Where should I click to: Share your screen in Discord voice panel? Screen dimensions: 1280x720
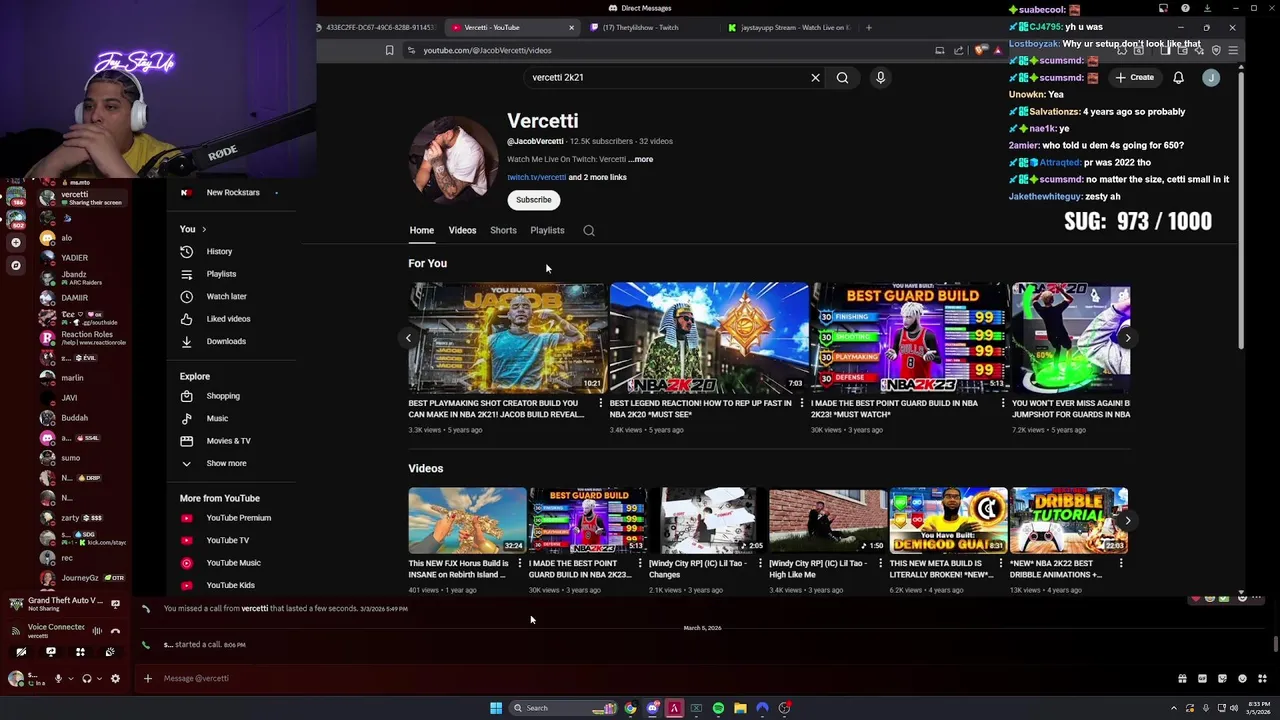tap(51, 652)
